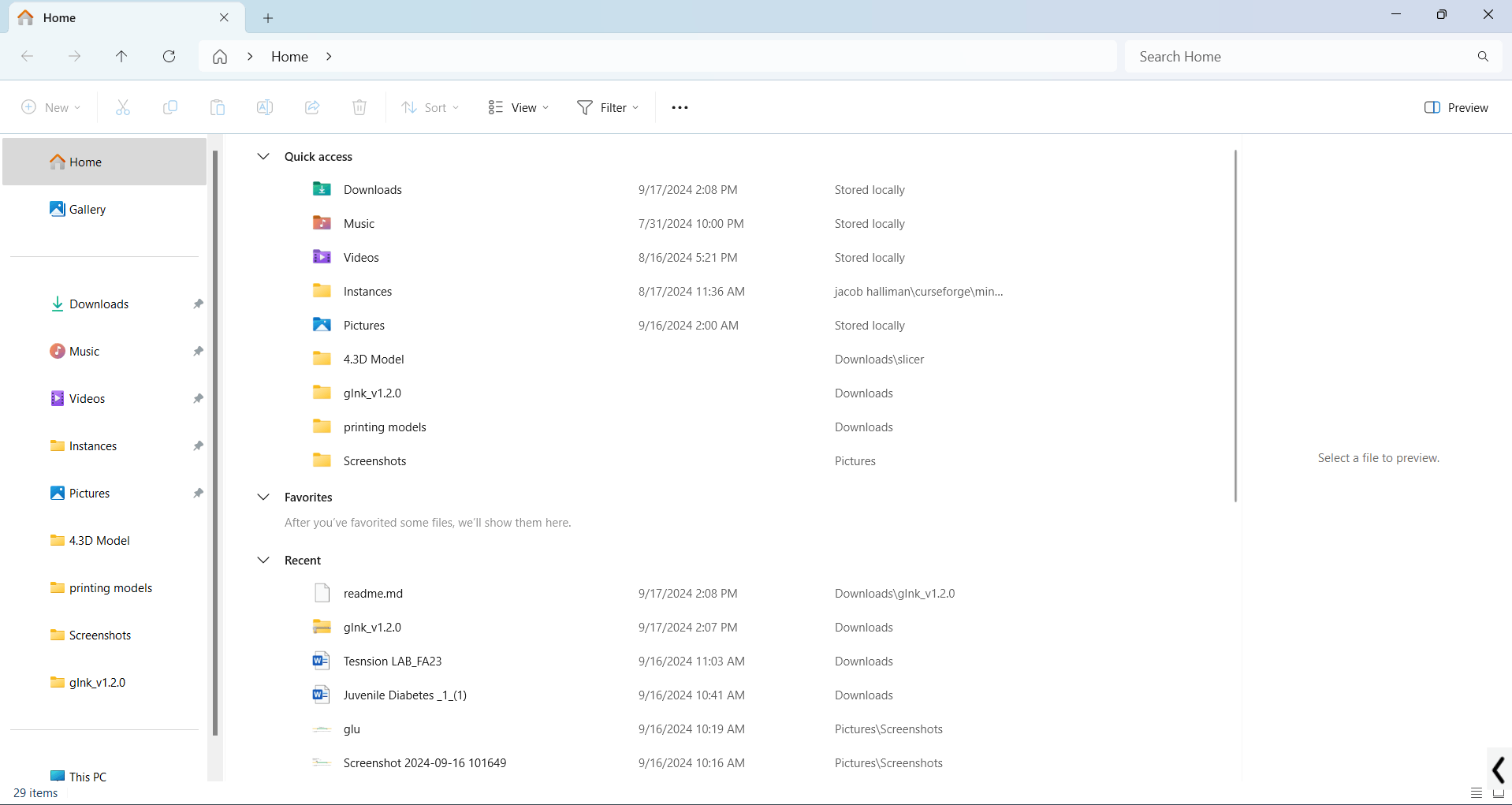Image resolution: width=1512 pixels, height=805 pixels.
Task: Open This PC in the navigation pane
Action: (105, 776)
